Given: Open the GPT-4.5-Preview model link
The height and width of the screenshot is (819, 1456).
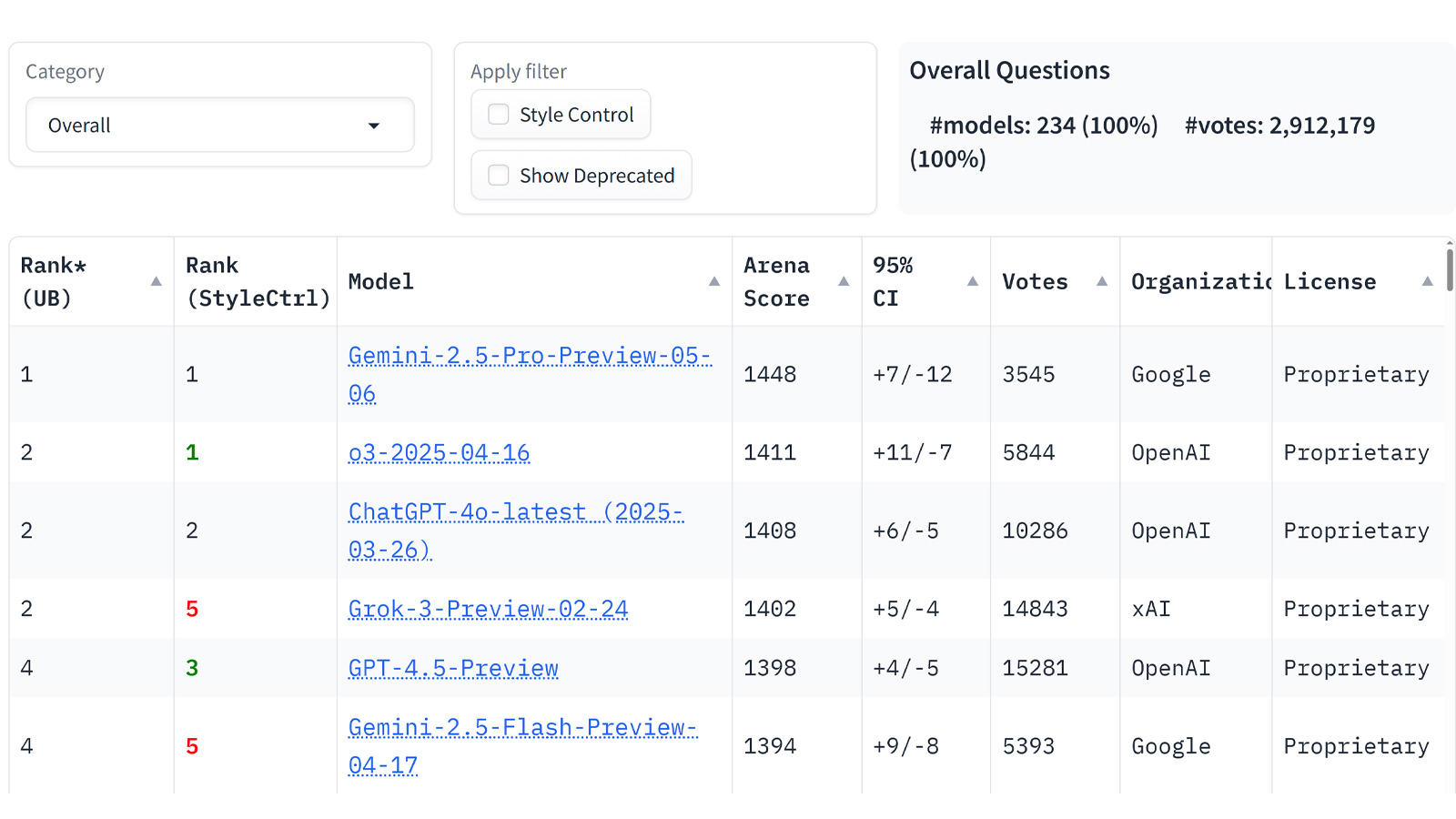Looking at the screenshot, I should point(453,668).
